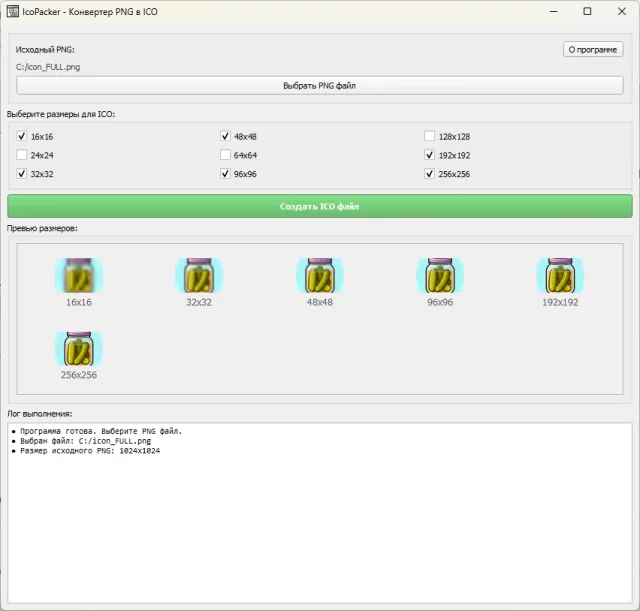Click log line 'Размер исходного PNG: 1024x1024'

click(90, 451)
